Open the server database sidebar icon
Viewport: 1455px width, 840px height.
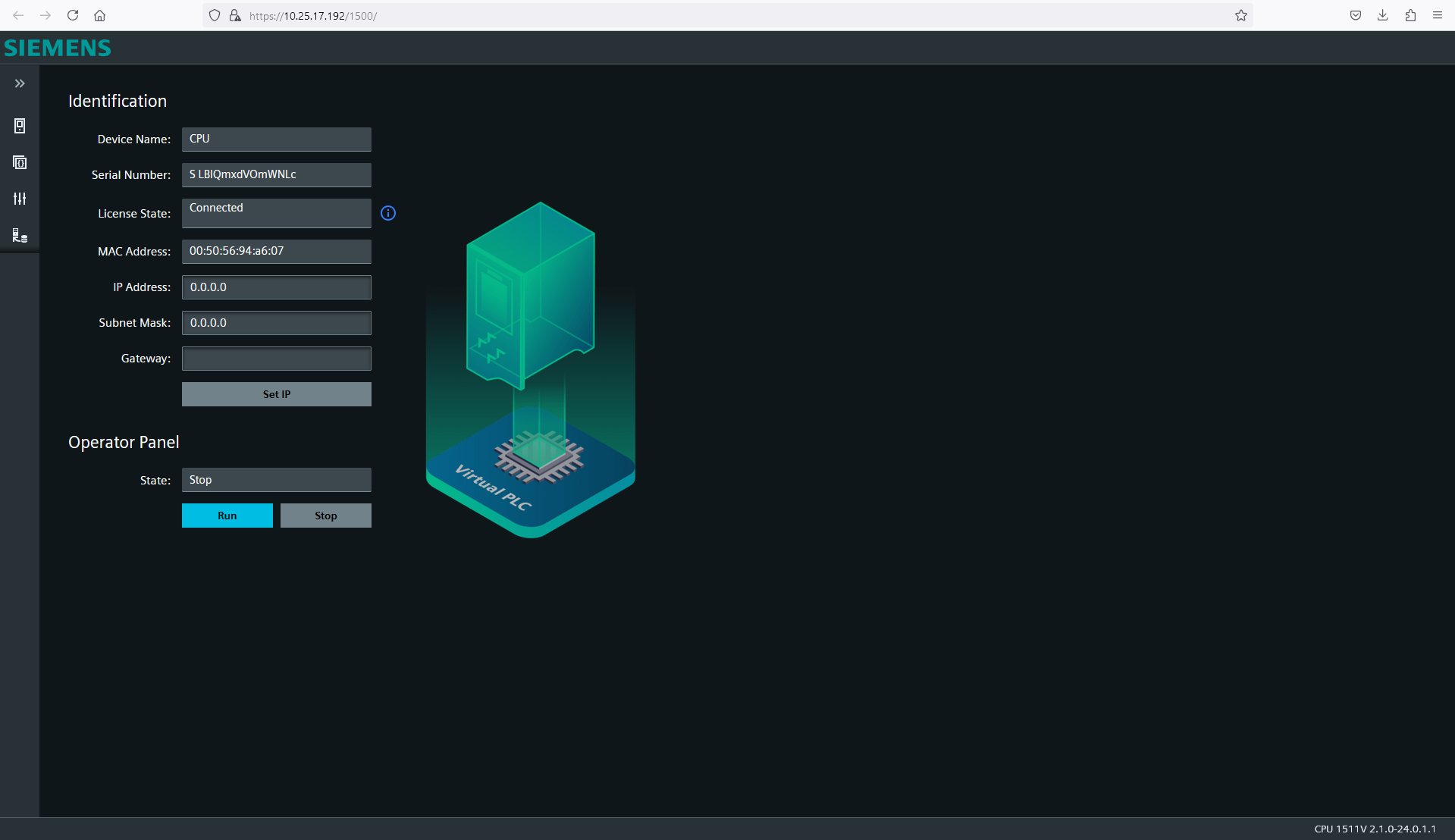coord(20,236)
